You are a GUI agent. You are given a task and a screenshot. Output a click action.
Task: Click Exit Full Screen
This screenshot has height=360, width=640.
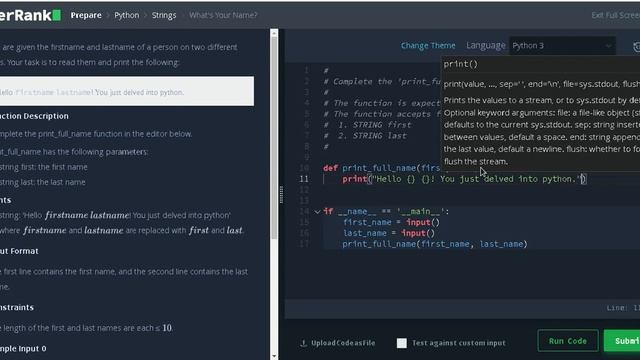click(616, 15)
